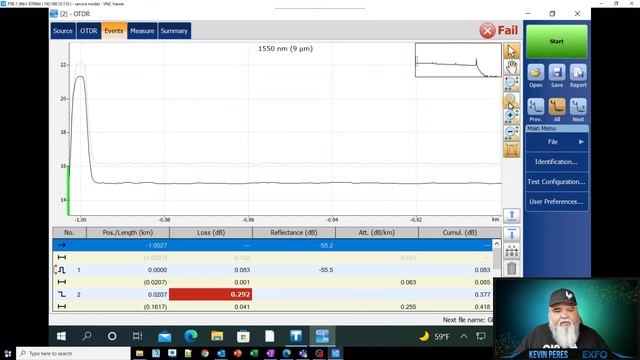Click the 59°F weather widget
Screen dimensions: 640x360
point(435,336)
